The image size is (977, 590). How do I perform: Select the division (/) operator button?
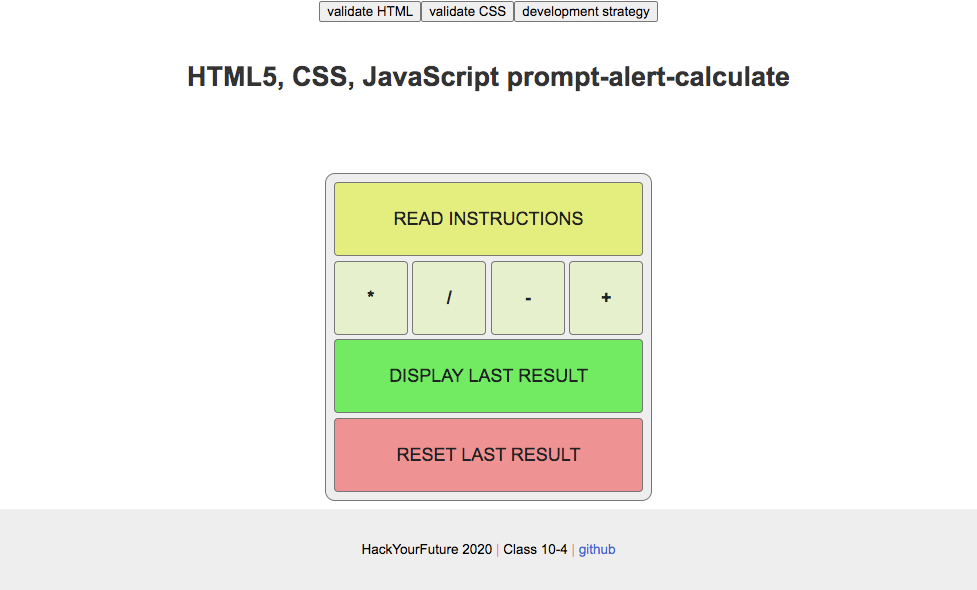[x=448, y=297]
